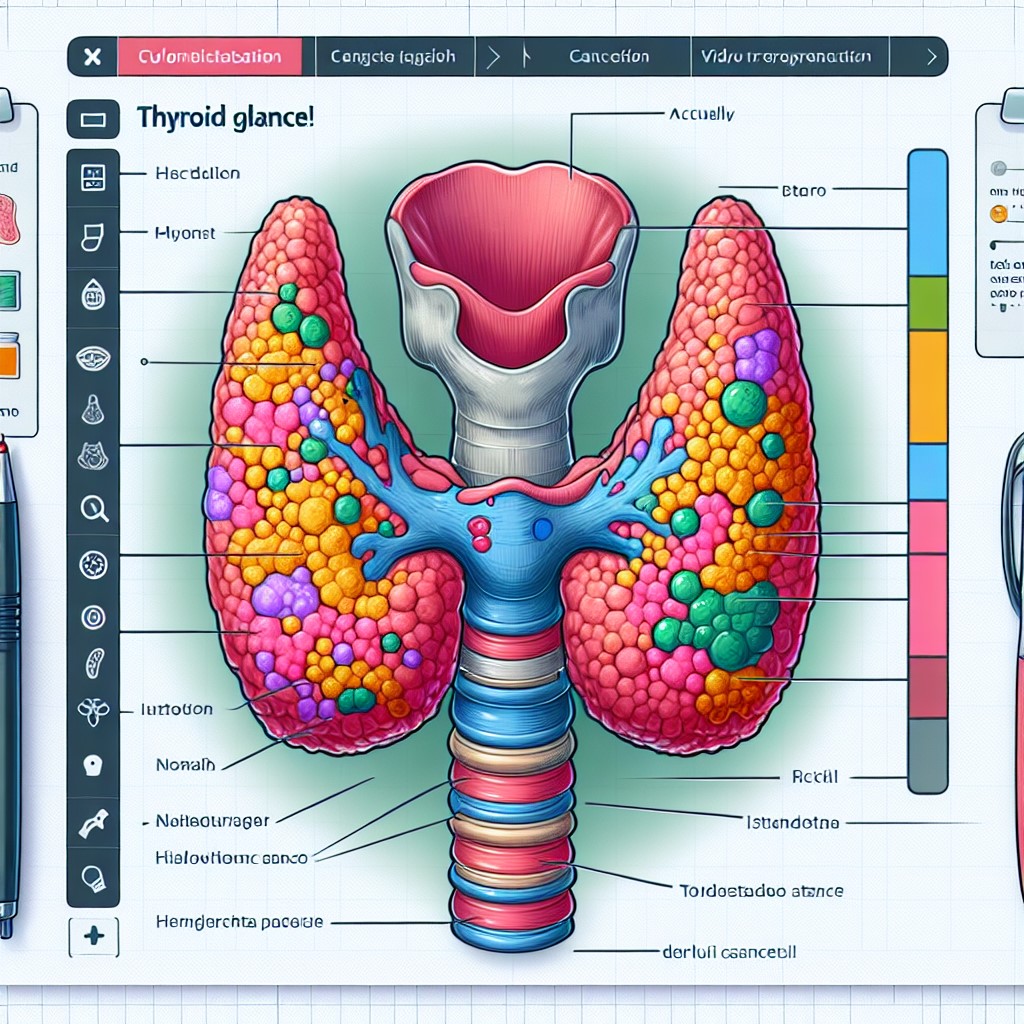
Task: Click the concentric ring target icon
Action: pyautogui.click(x=93, y=616)
